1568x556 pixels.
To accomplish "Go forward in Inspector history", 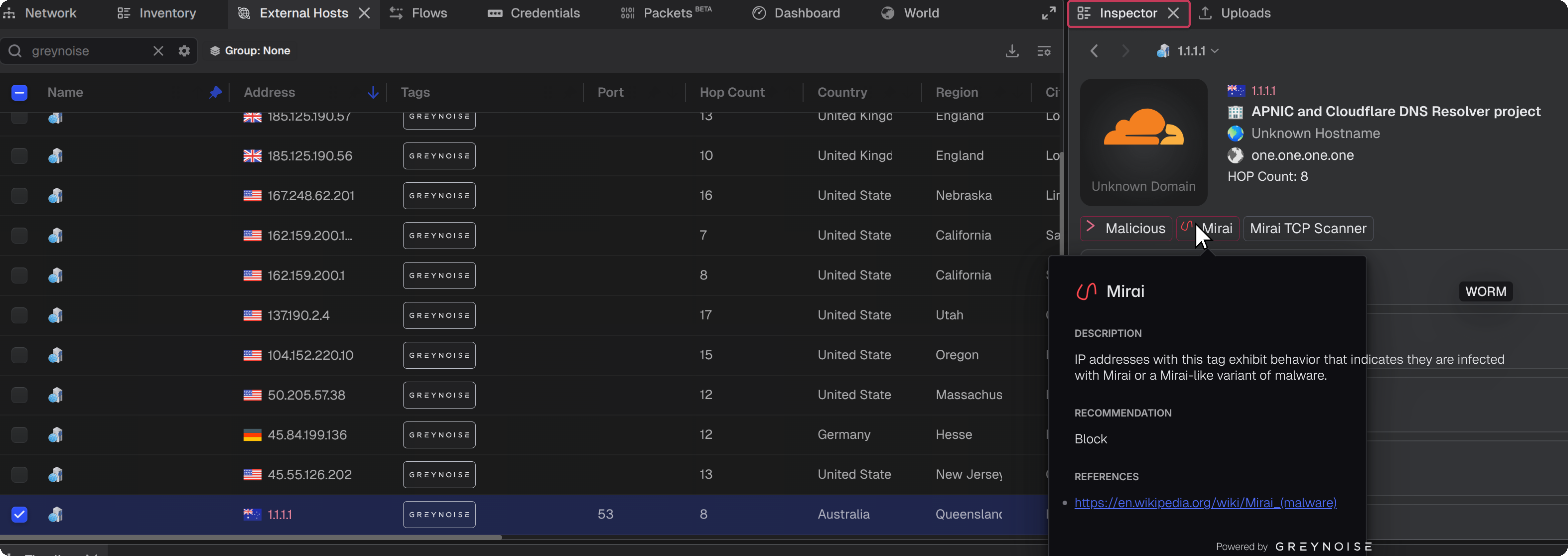I will (1126, 51).
